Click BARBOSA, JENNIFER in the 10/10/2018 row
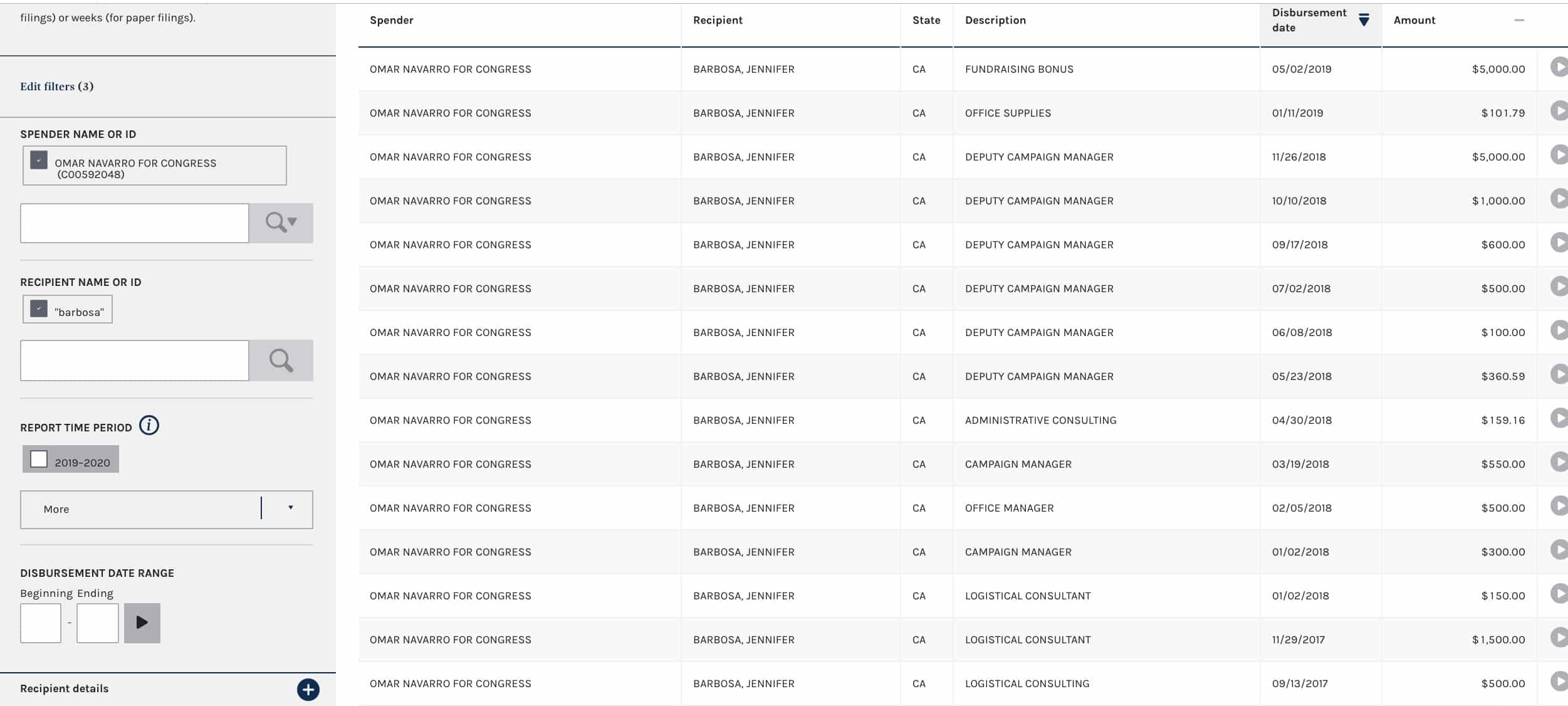1568x706 pixels. pos(743,201)
